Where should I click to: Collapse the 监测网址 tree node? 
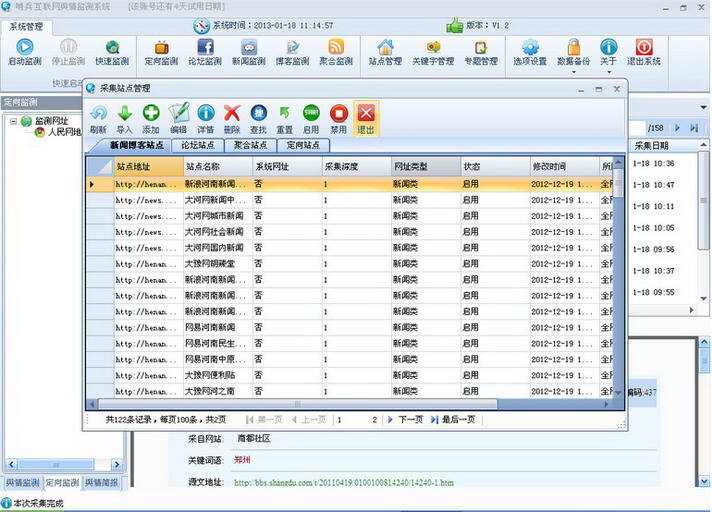tap(13, 121)
